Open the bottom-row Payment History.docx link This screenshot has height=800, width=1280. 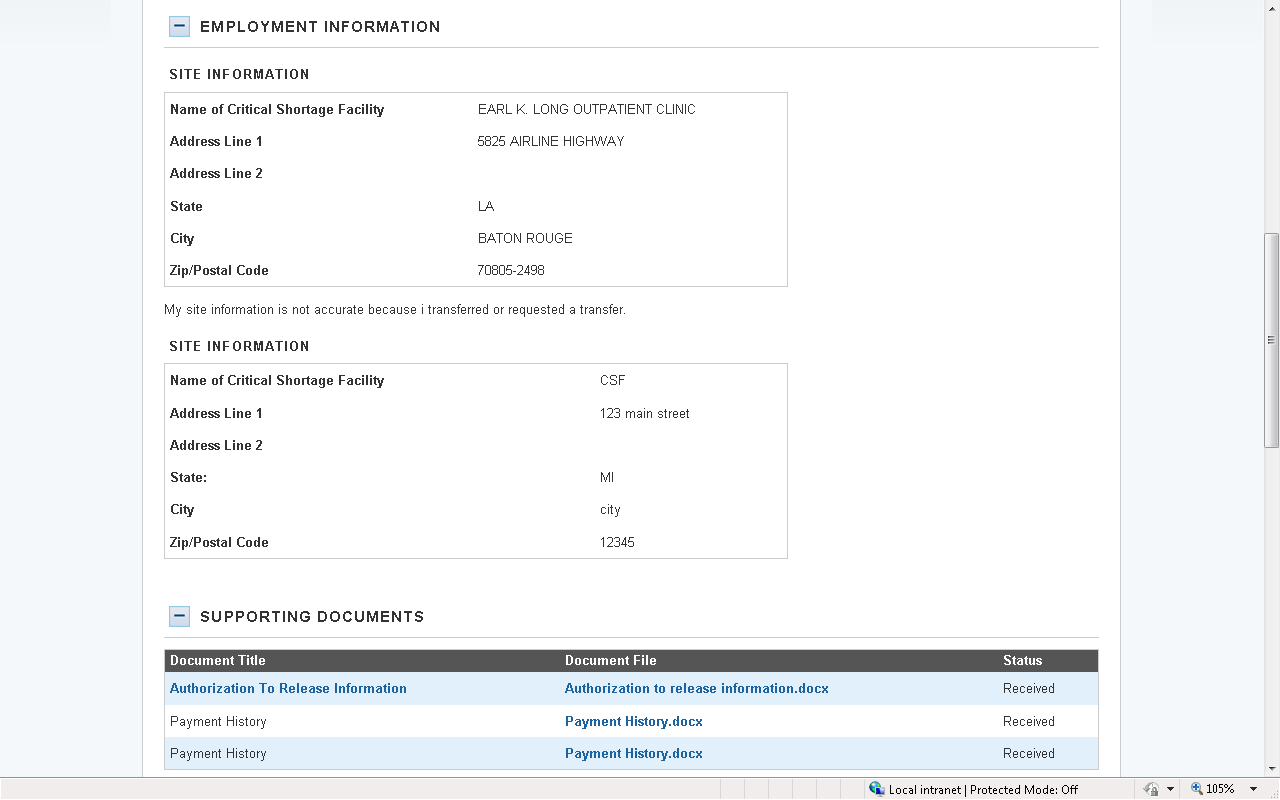[634, 754]
